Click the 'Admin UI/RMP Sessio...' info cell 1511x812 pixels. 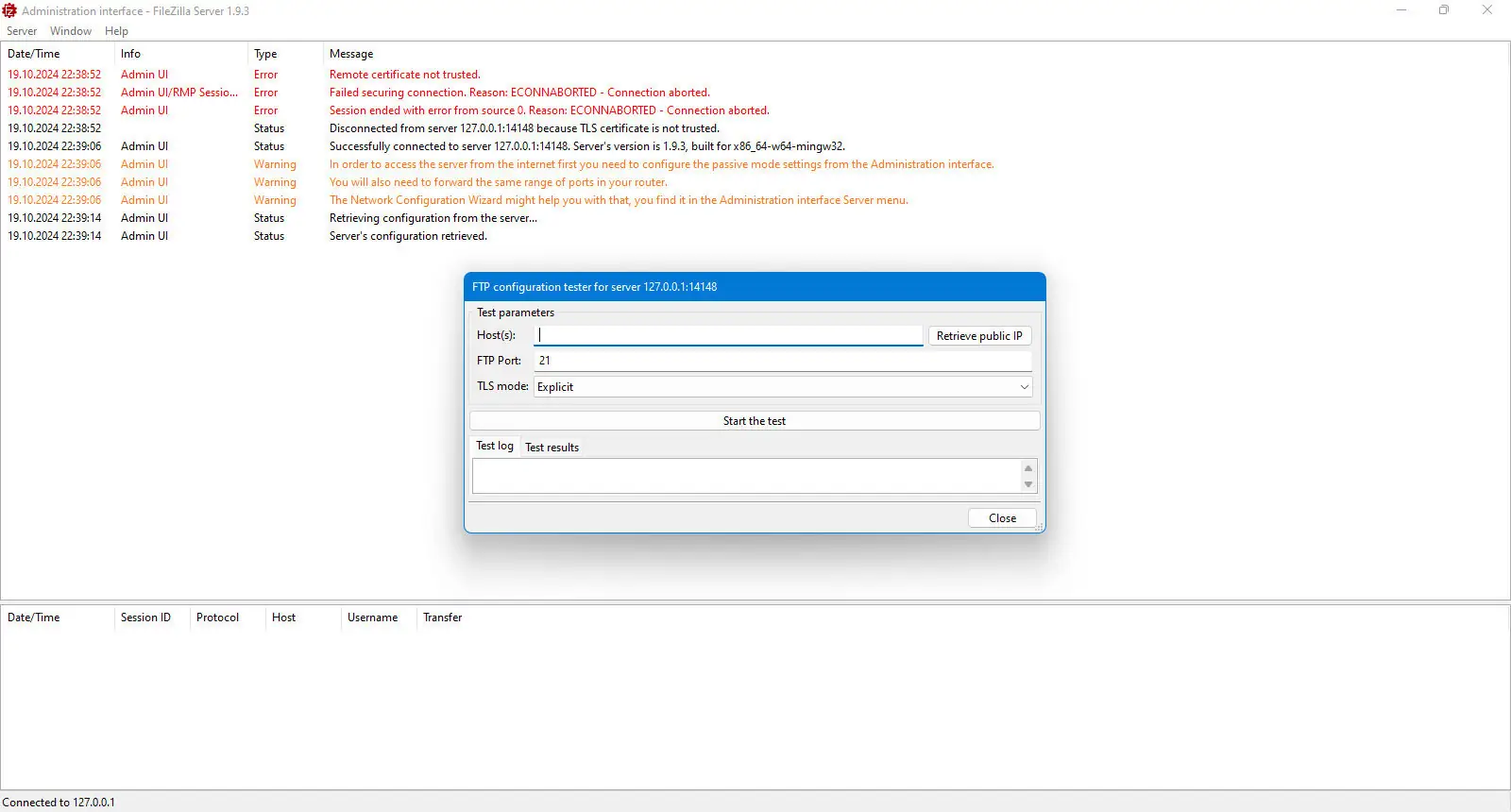coord(179,93)
